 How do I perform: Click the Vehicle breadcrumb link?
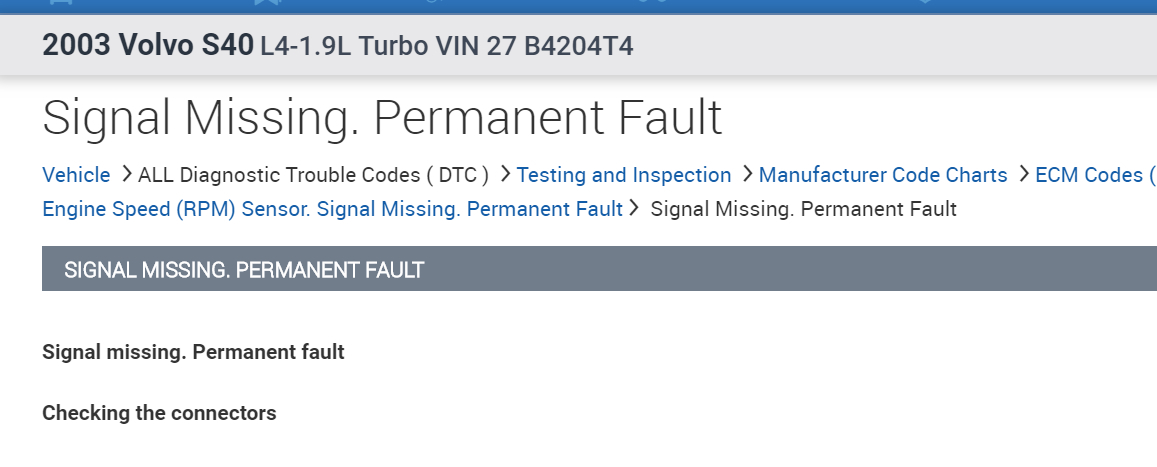click(x=76, y=175)
